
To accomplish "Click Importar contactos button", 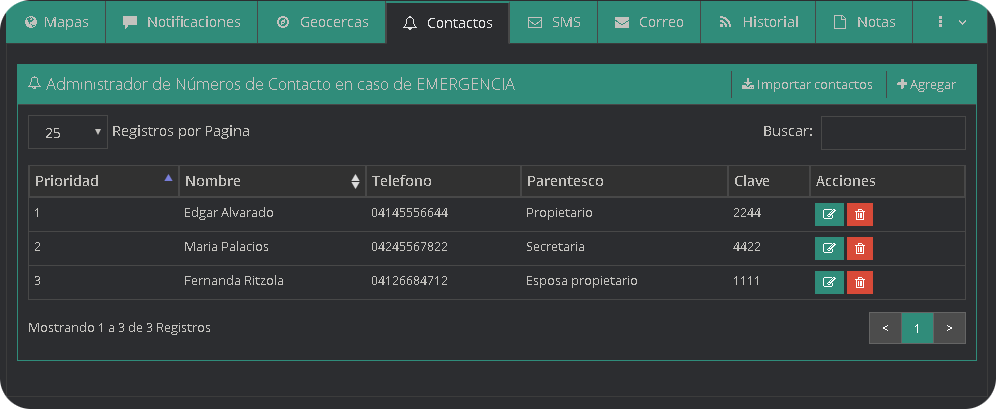I will point(807,84).
